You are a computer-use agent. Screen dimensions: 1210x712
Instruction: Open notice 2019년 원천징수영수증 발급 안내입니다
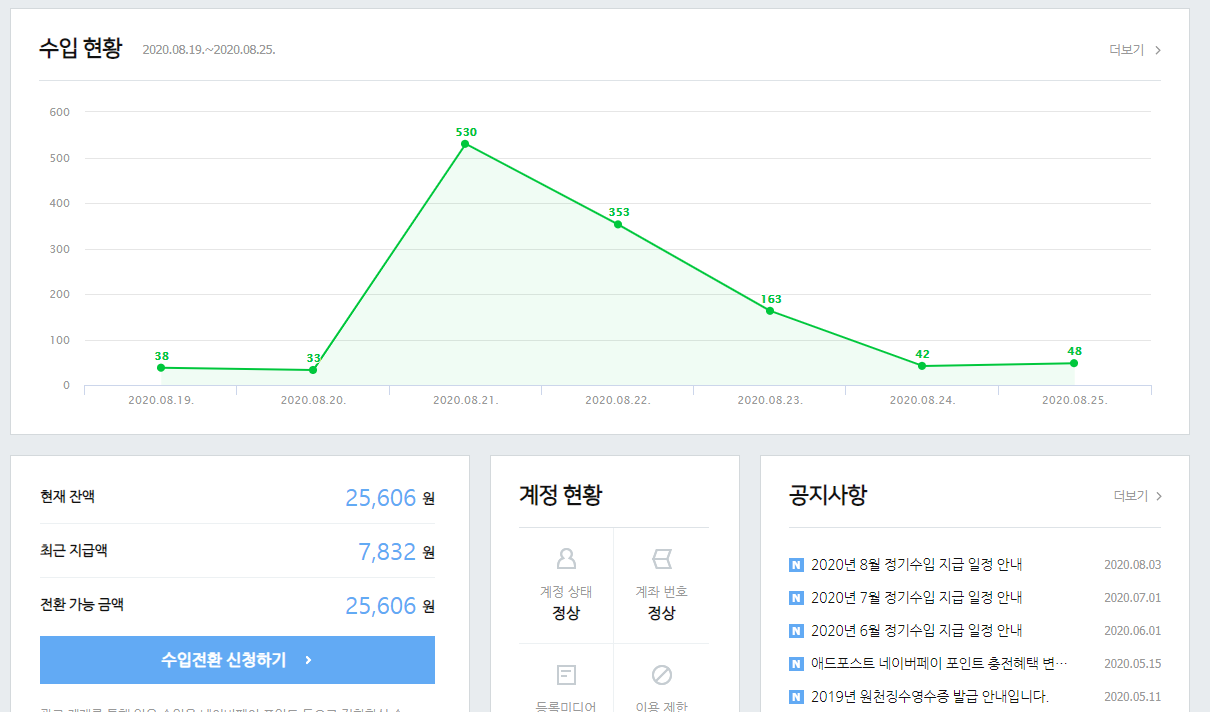930,697
